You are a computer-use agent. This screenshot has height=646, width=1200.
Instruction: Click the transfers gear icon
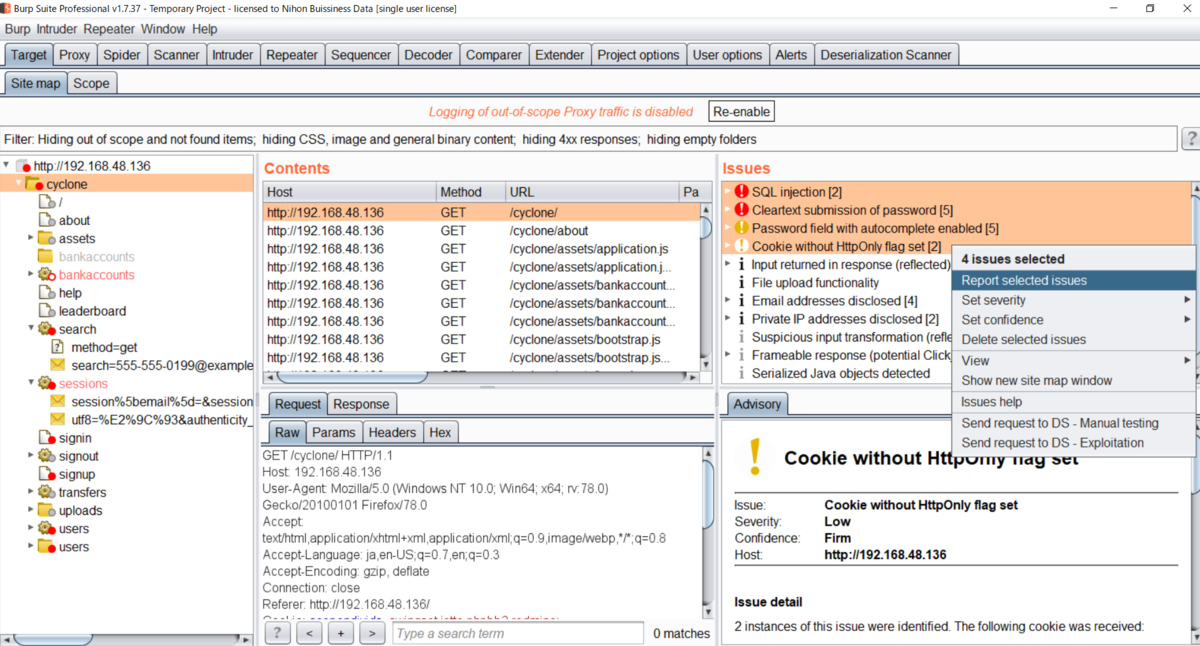click(x=46, y=492)
